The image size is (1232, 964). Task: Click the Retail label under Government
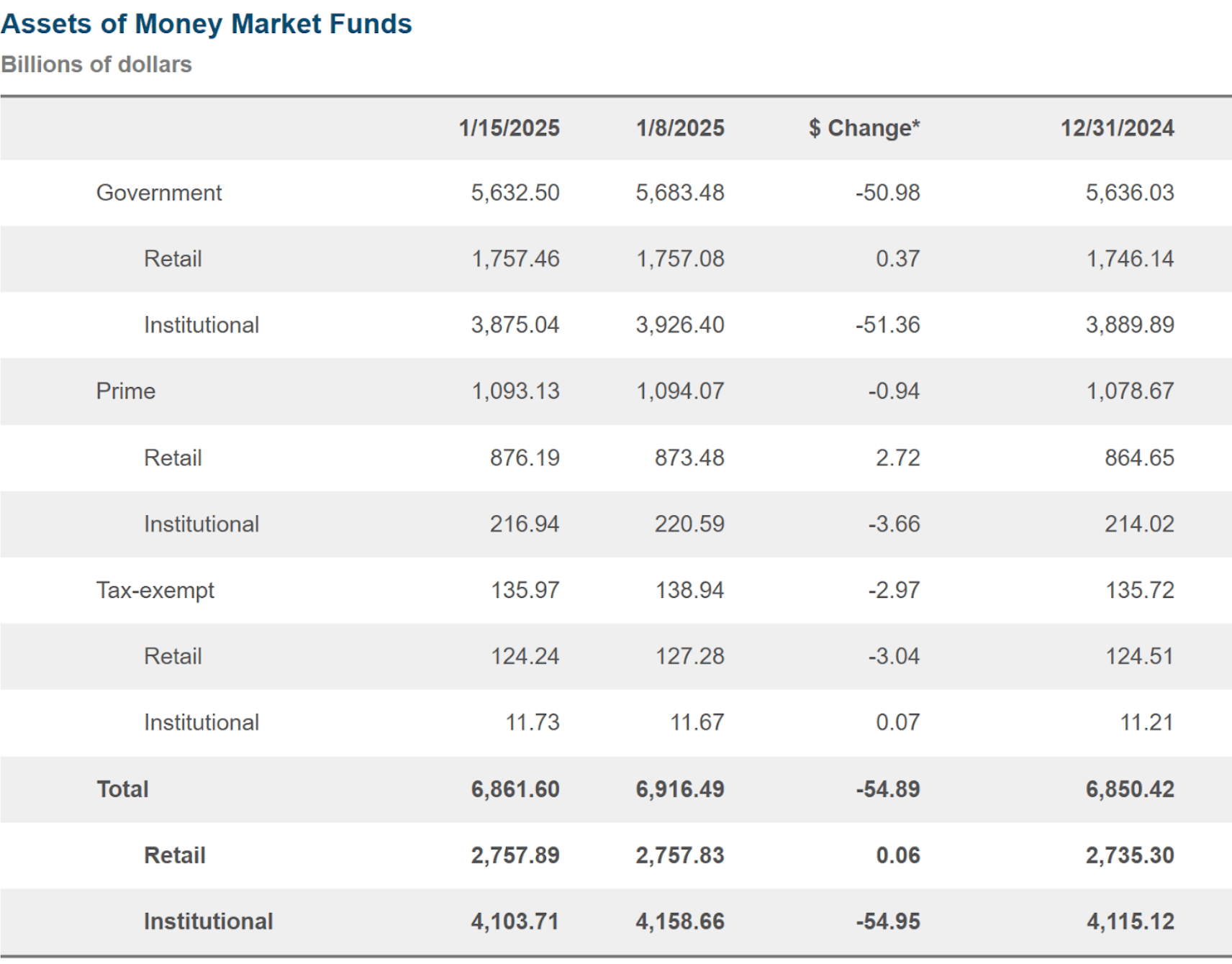(173, 259)
